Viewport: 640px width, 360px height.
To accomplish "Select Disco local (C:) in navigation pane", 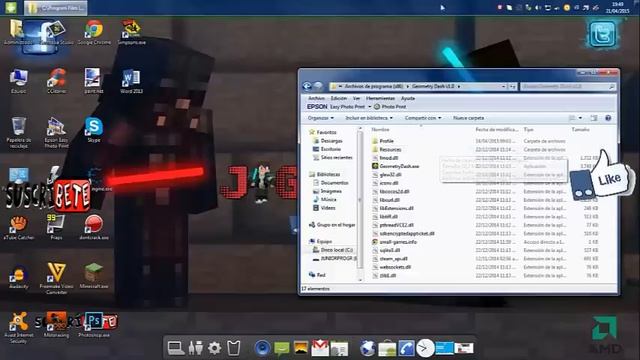I will click(x=333, y=250).
